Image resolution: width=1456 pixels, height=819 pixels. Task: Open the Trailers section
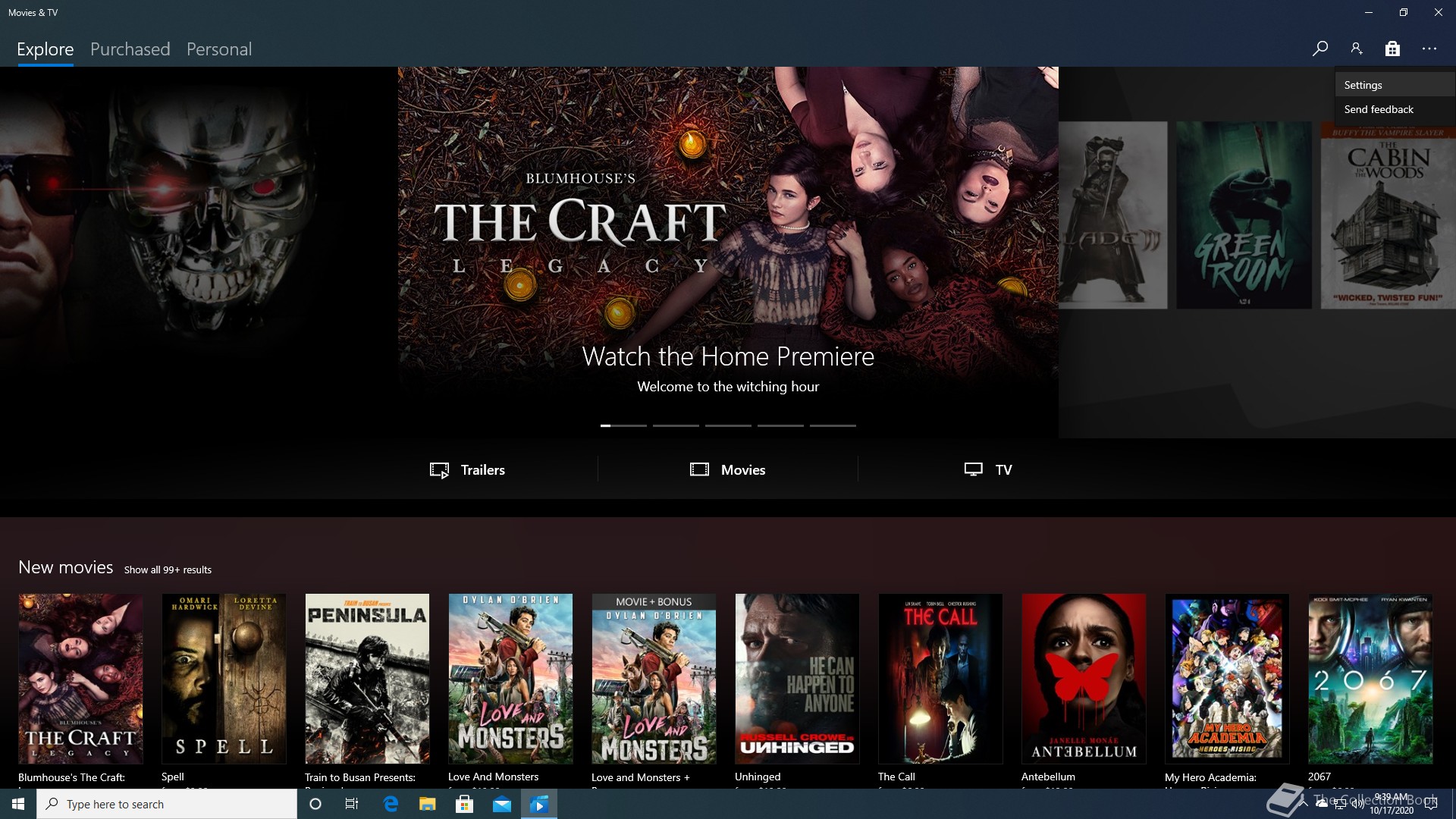467,469
